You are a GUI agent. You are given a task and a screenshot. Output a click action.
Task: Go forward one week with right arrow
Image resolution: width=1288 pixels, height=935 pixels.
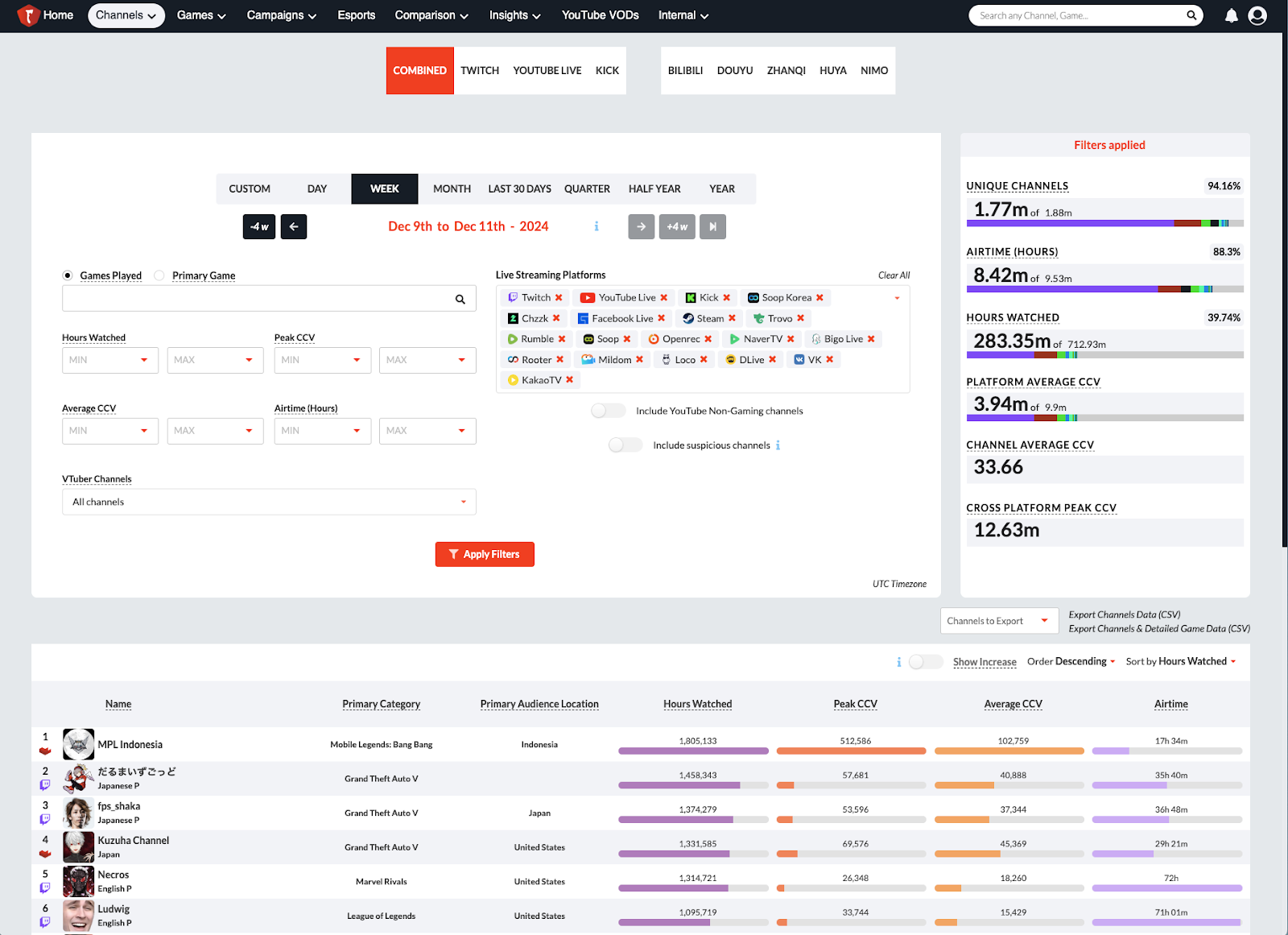coord(642,227)
